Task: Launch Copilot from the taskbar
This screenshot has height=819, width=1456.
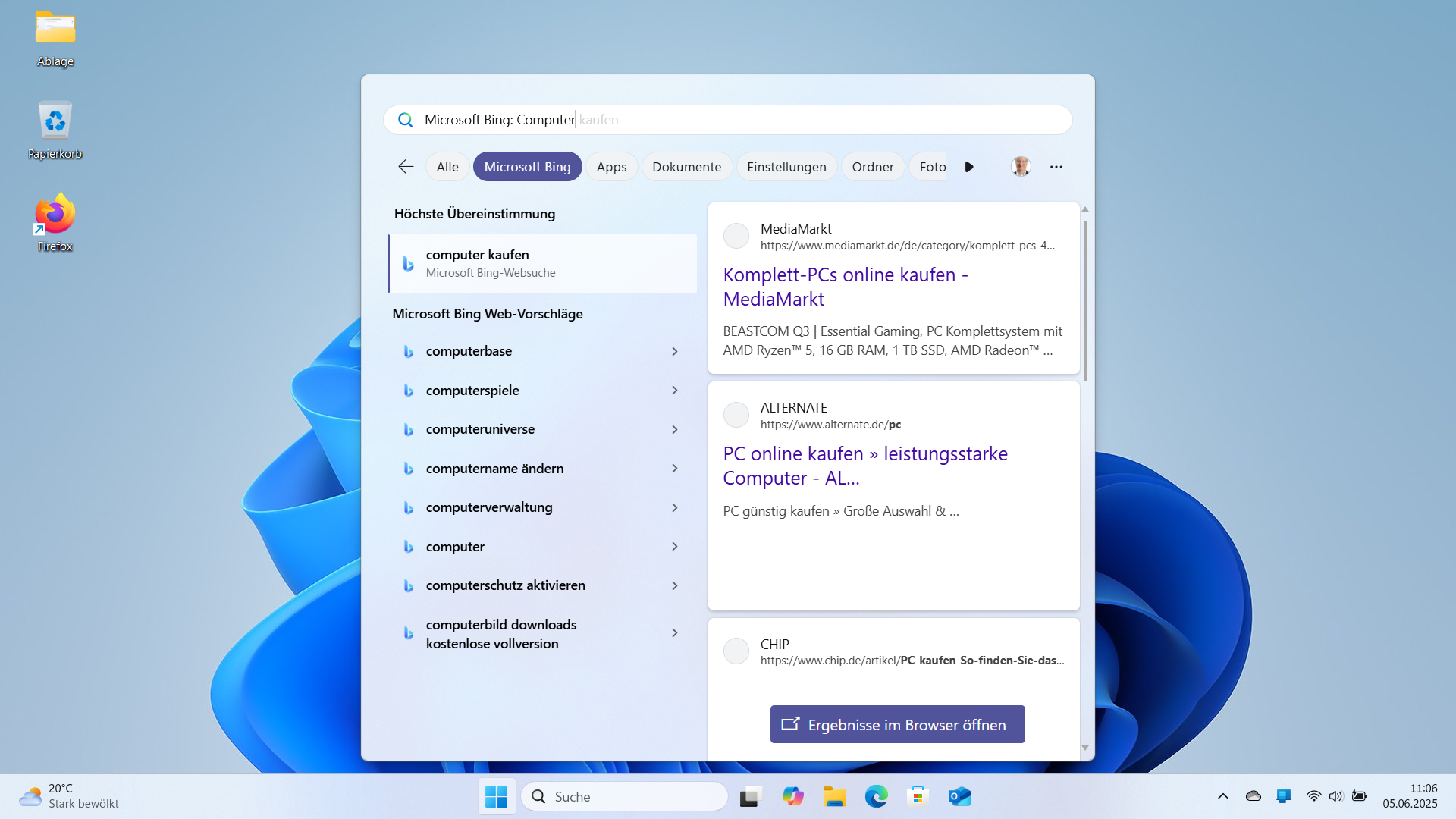Action: tap(792, 796)
